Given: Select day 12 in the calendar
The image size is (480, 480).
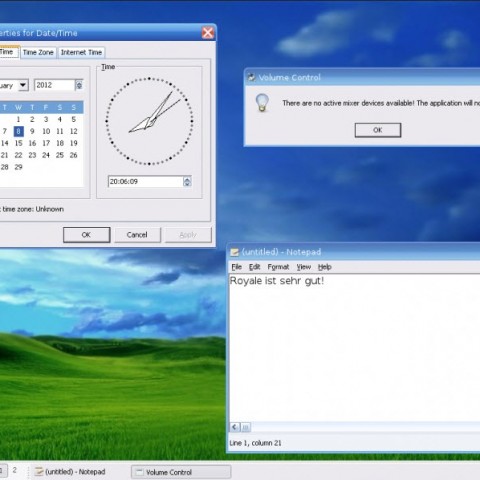Looking at the screenshot, I should 74,131.
